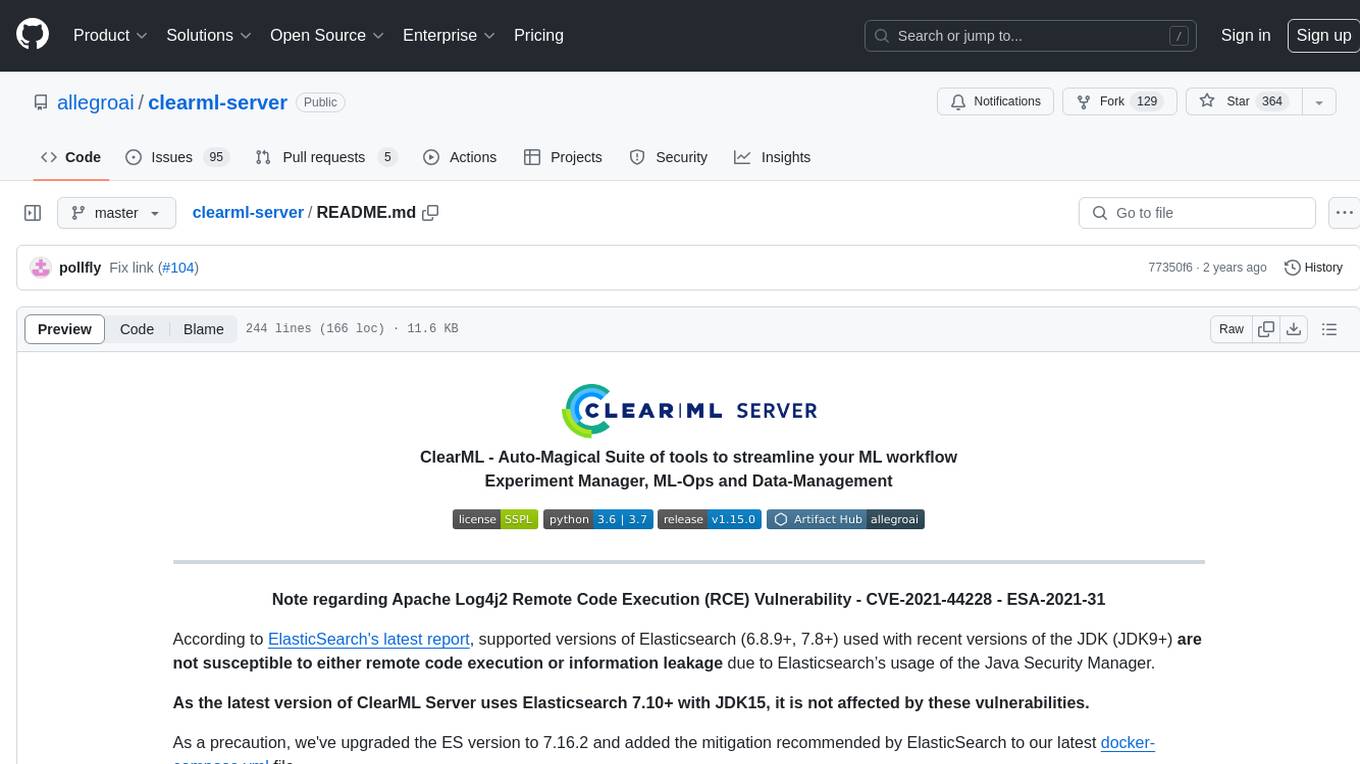Switch to the Security tab
This screenshot has width=1360, height=764.
668,157
